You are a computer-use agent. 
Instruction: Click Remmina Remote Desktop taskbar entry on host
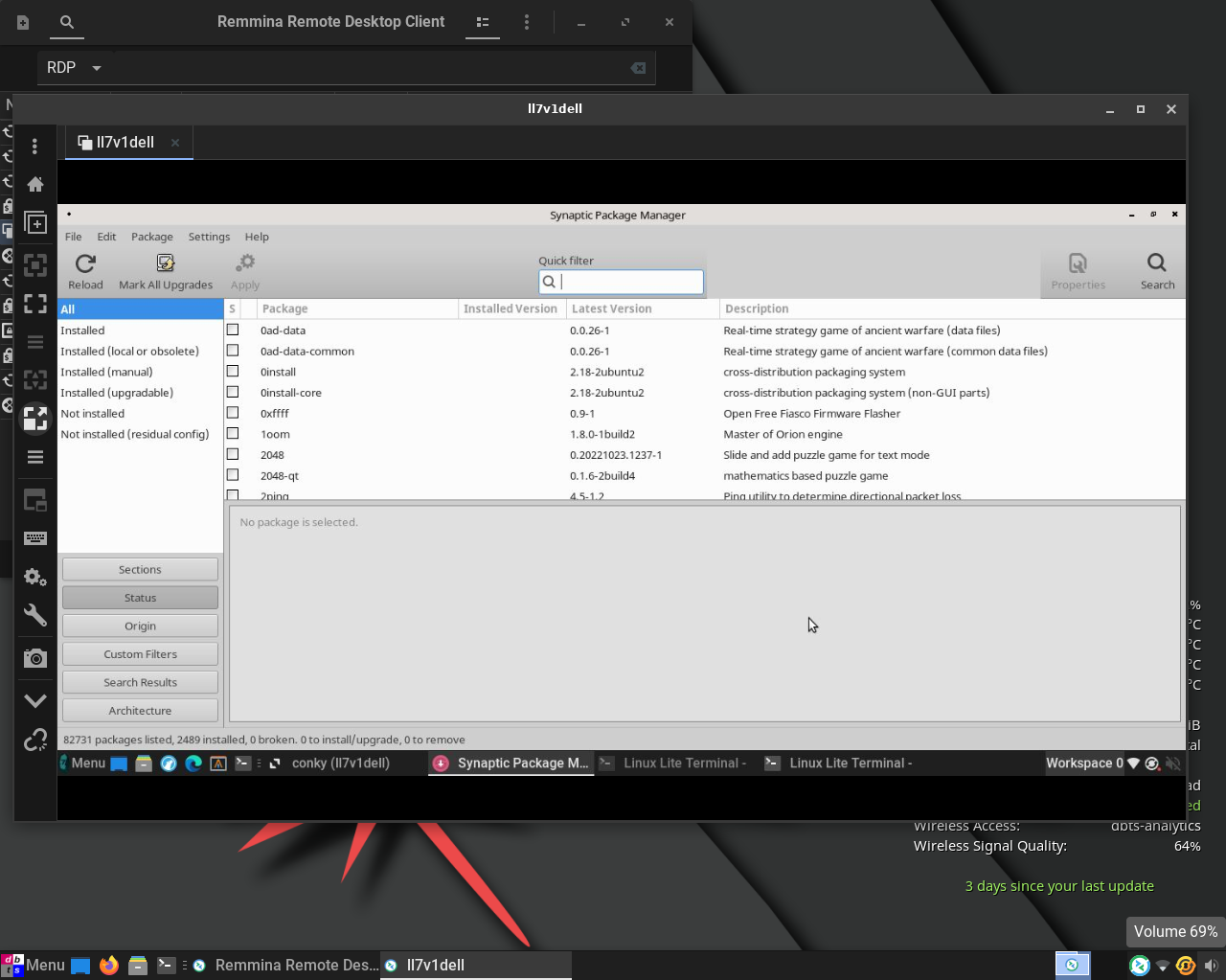pyautogui.click(x=285, y=965)
